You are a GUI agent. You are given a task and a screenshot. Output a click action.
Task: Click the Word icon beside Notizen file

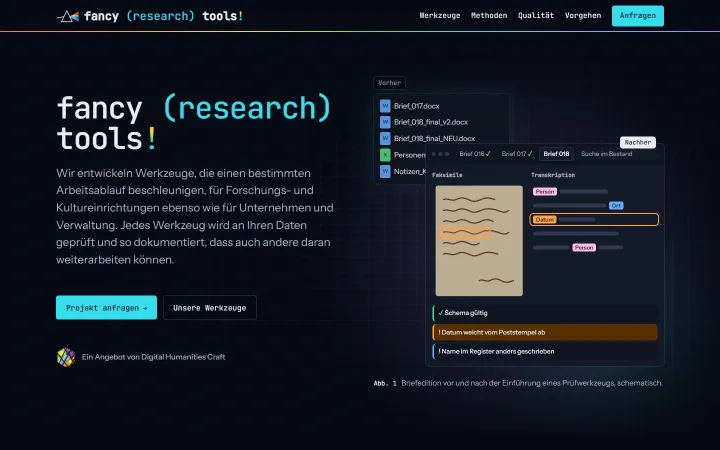click(385, 171)
